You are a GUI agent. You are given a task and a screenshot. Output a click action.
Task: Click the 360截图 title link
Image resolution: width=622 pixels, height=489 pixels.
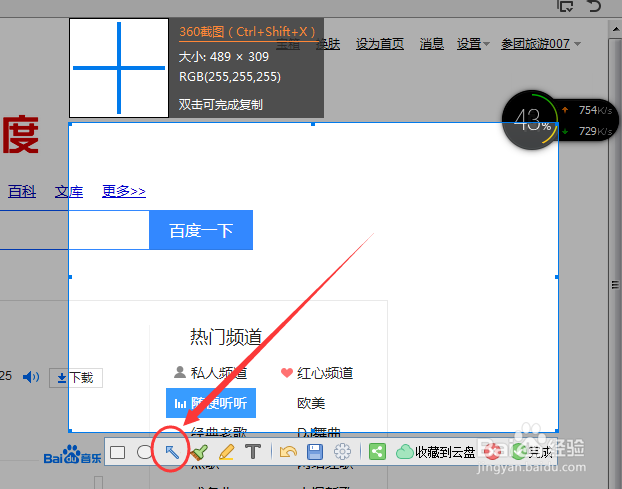coord(247,32)
